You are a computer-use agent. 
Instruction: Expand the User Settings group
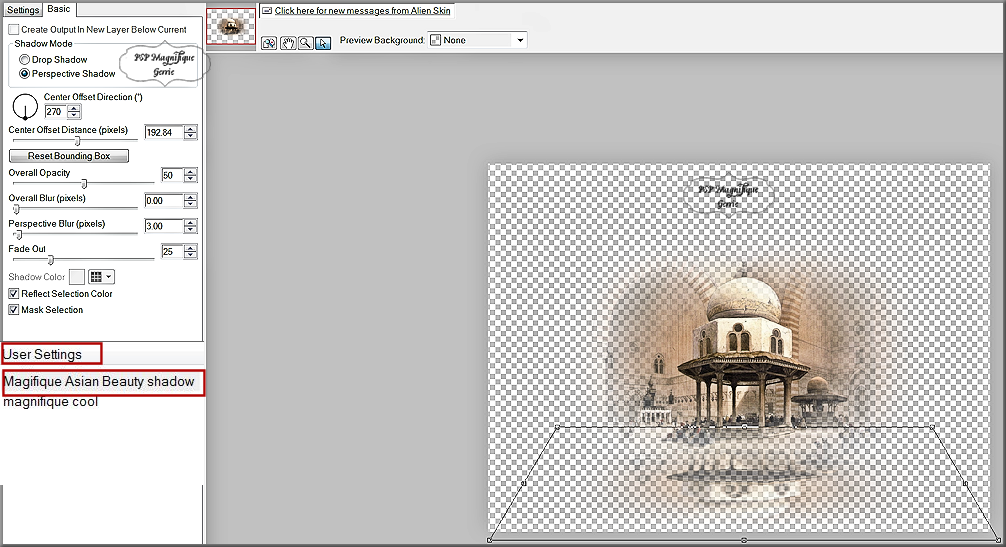coord(43,354)
